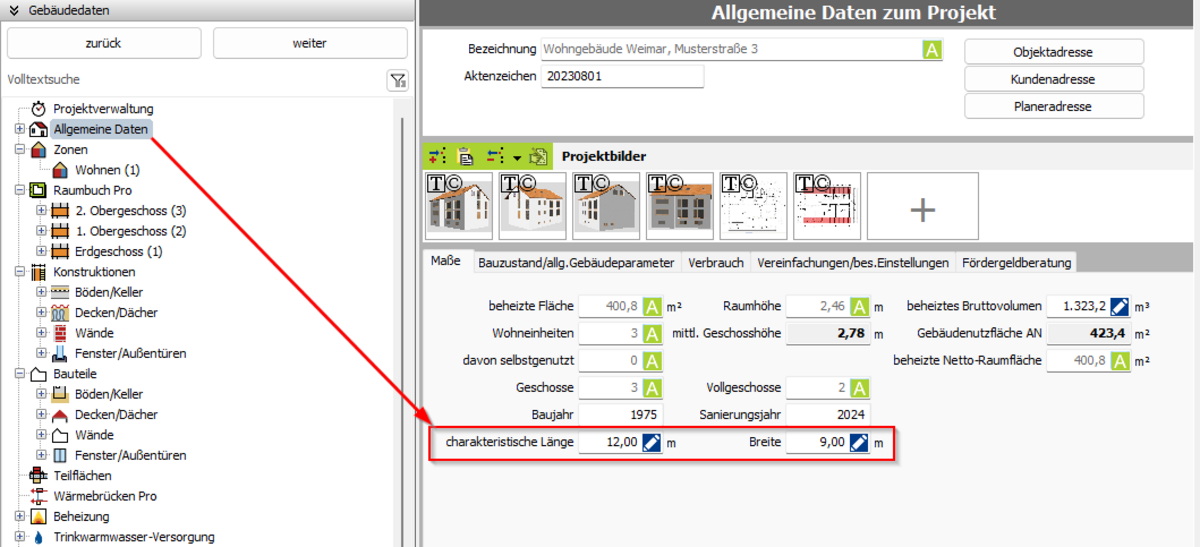Open the Fördergeldberatung tab
1200x547 pixels.
pos(1016,263)
